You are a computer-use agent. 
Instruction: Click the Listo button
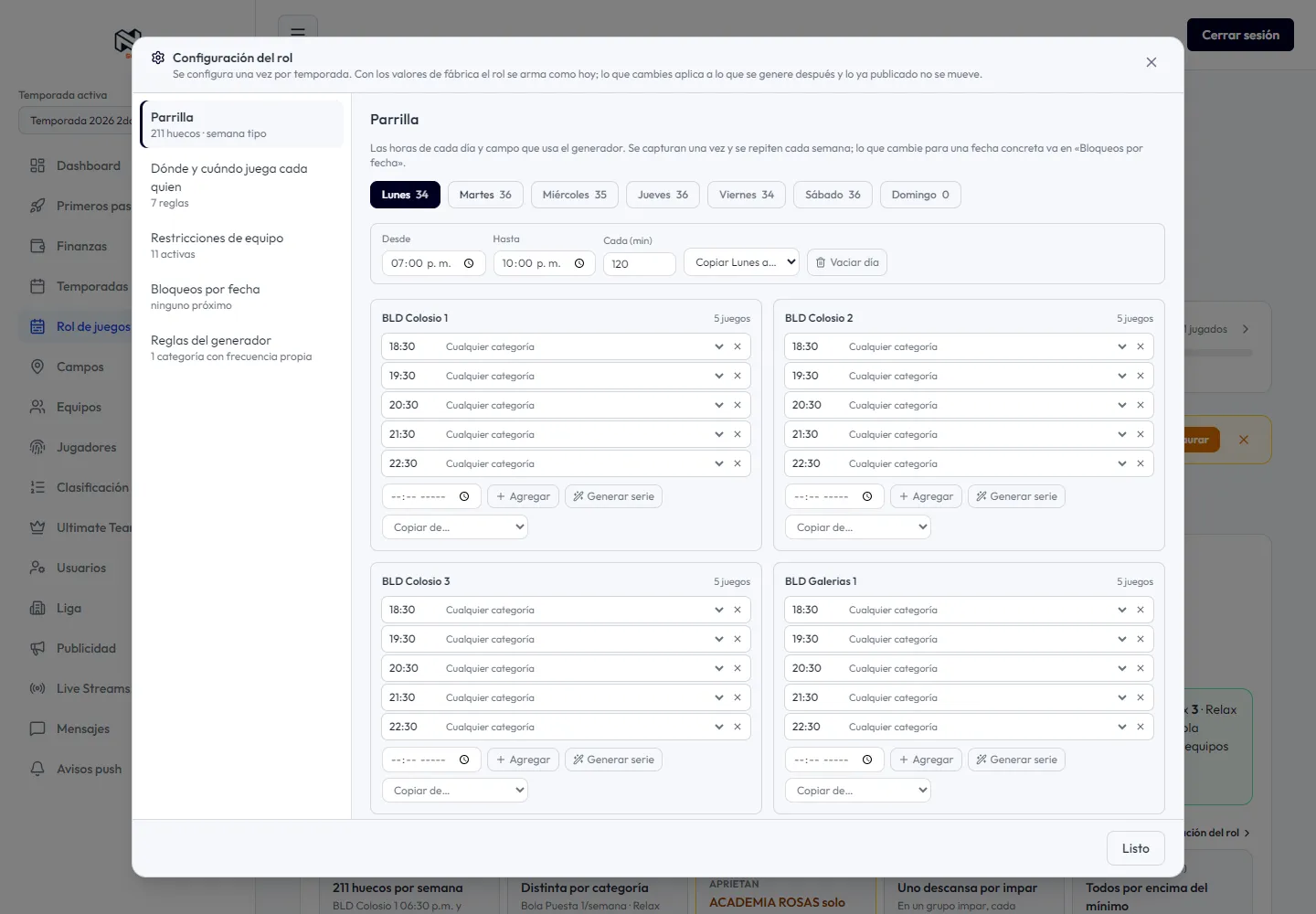click(x=1136, y=848)
